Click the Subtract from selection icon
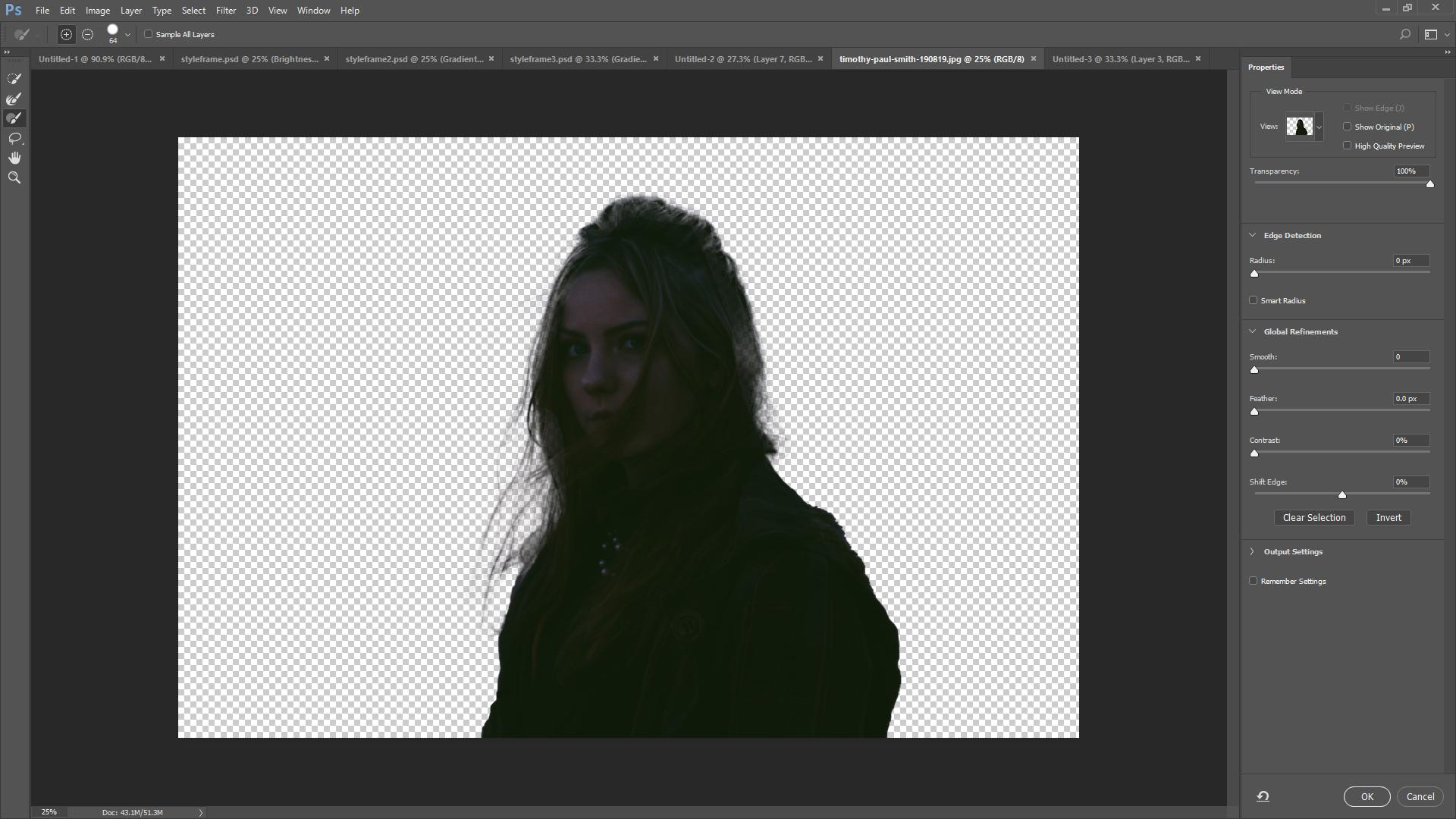 pos(88,35)
